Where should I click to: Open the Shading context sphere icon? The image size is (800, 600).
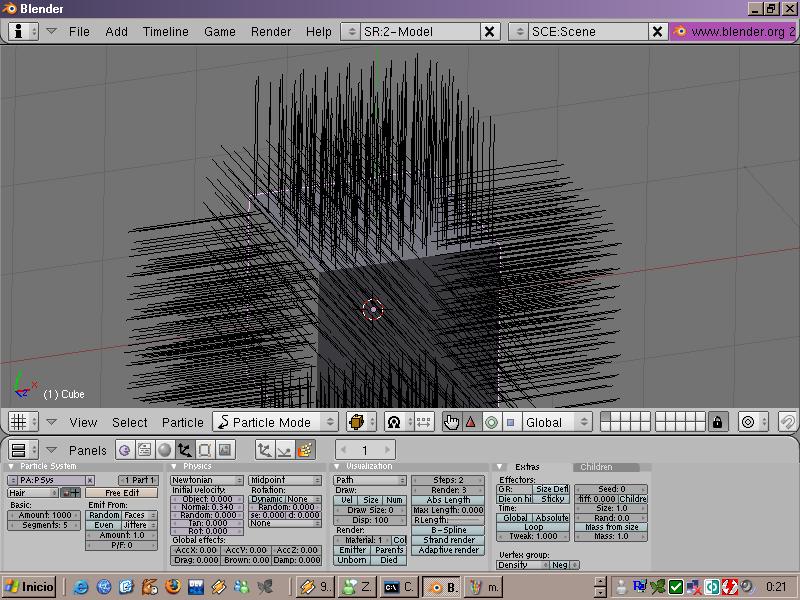pos(164,450)
